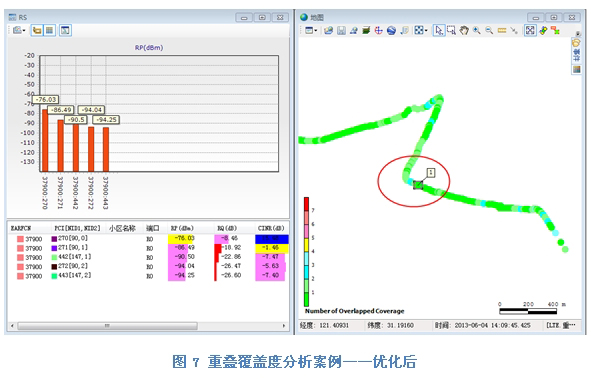Click the CINR cell showing -1.46
This screenshot has height=379, width=591.
[x=272, y=248]
